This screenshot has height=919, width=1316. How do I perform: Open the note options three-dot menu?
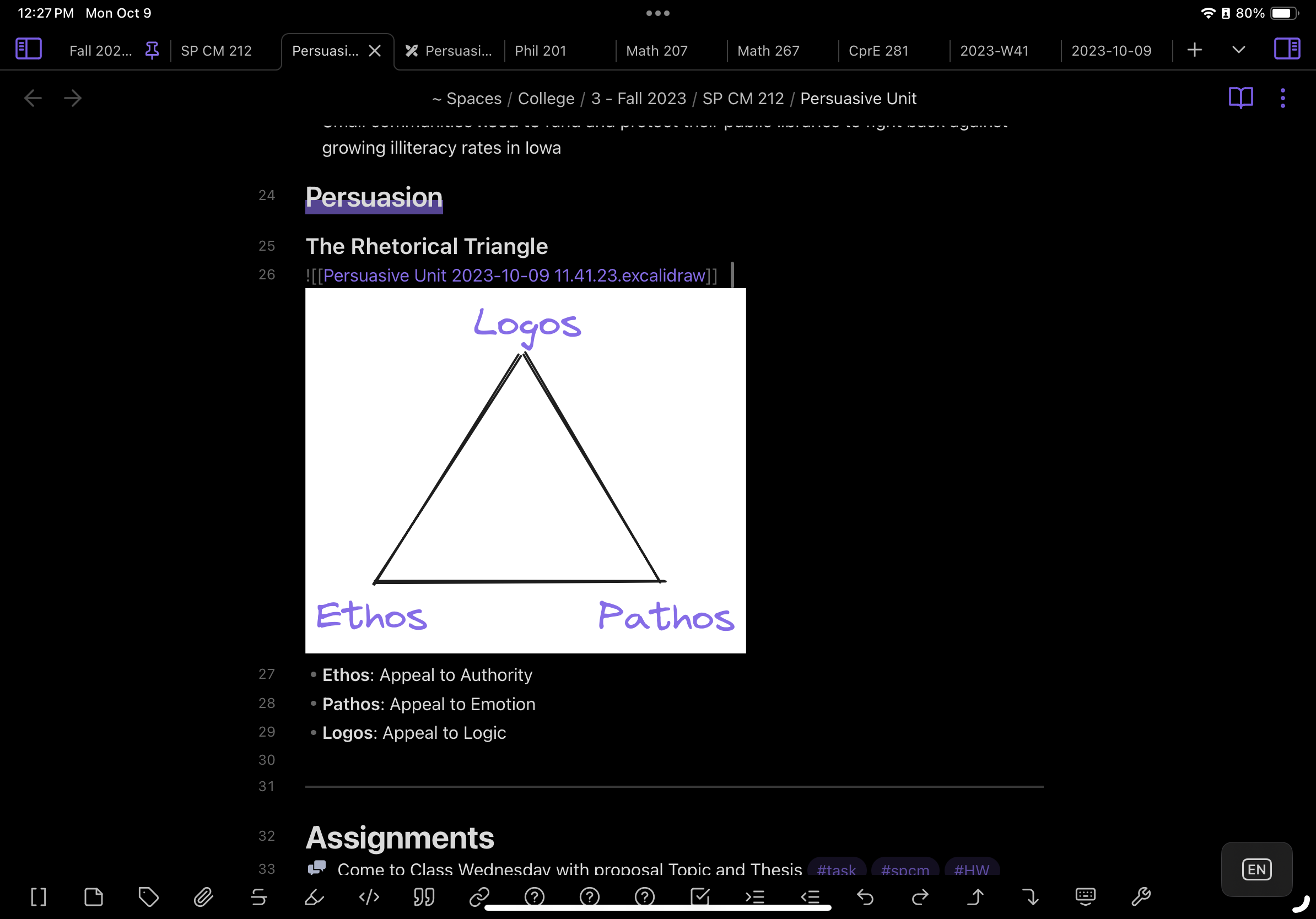coord(1283,98)
